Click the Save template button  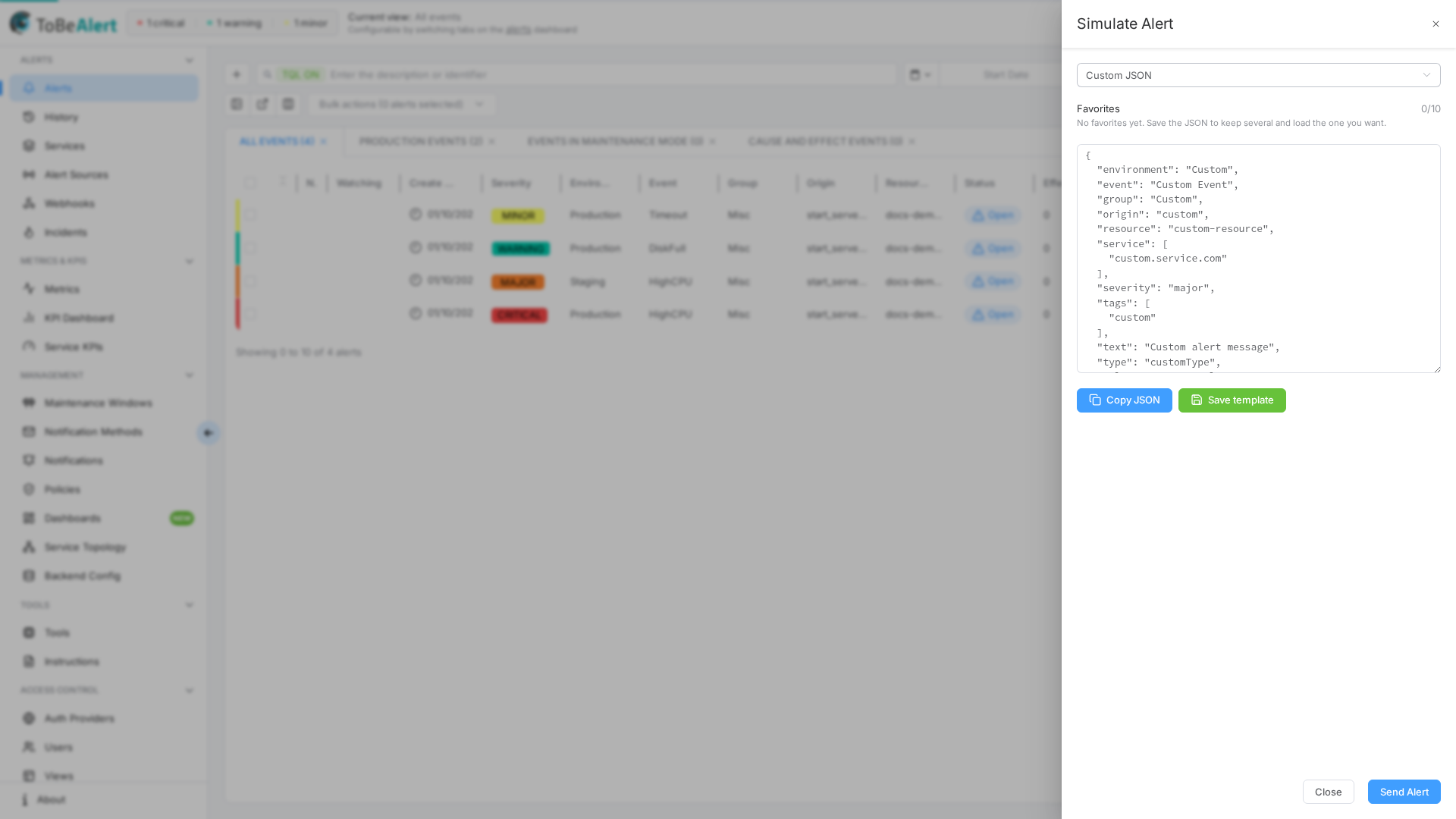click(1232, 400)
